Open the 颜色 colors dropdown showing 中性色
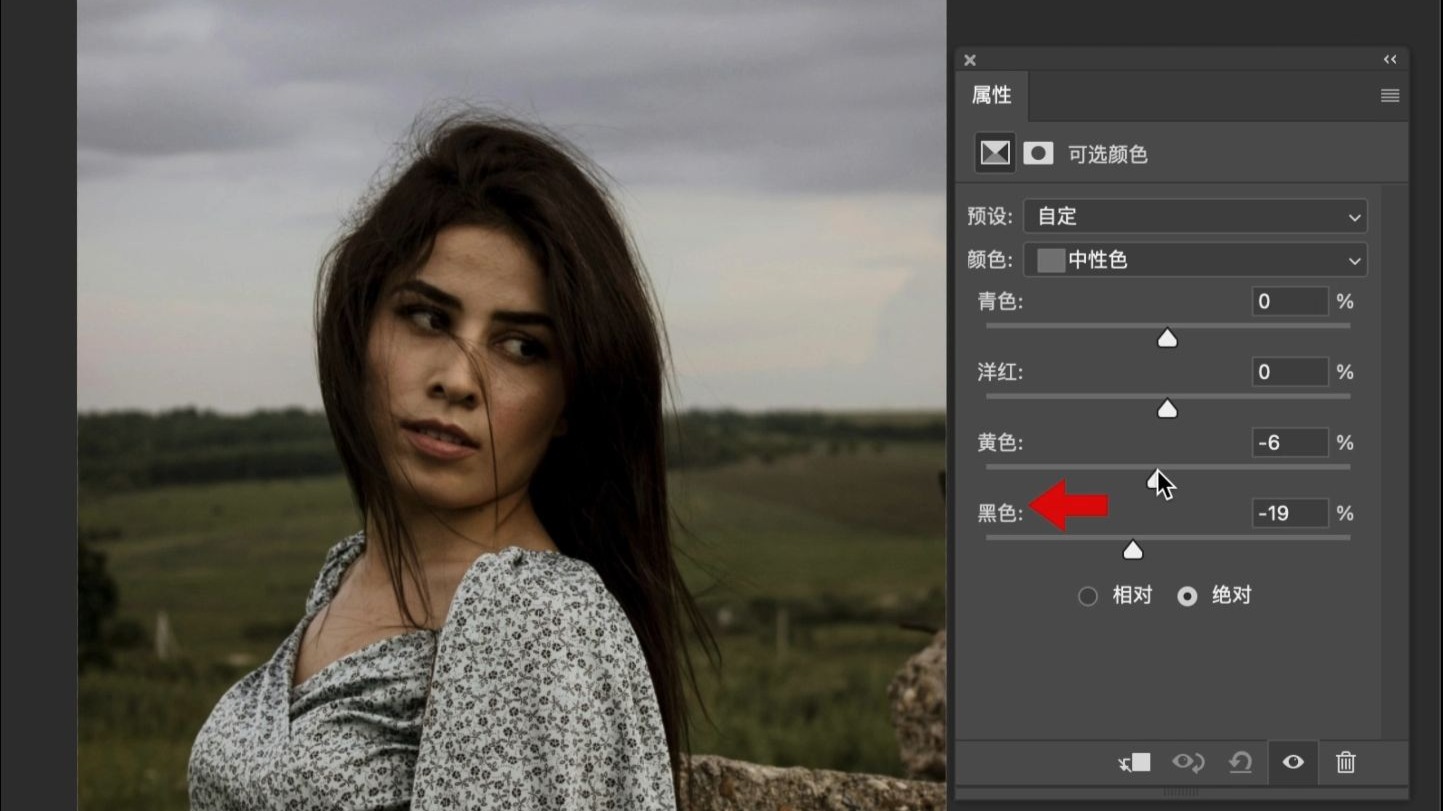Image resolution: width=1443 pixels, height=811 pixels. [1195, 260]
